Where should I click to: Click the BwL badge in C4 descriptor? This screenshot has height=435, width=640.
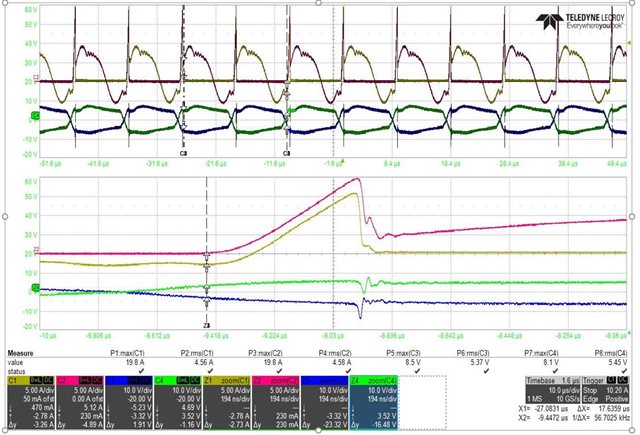click(183, 380)
